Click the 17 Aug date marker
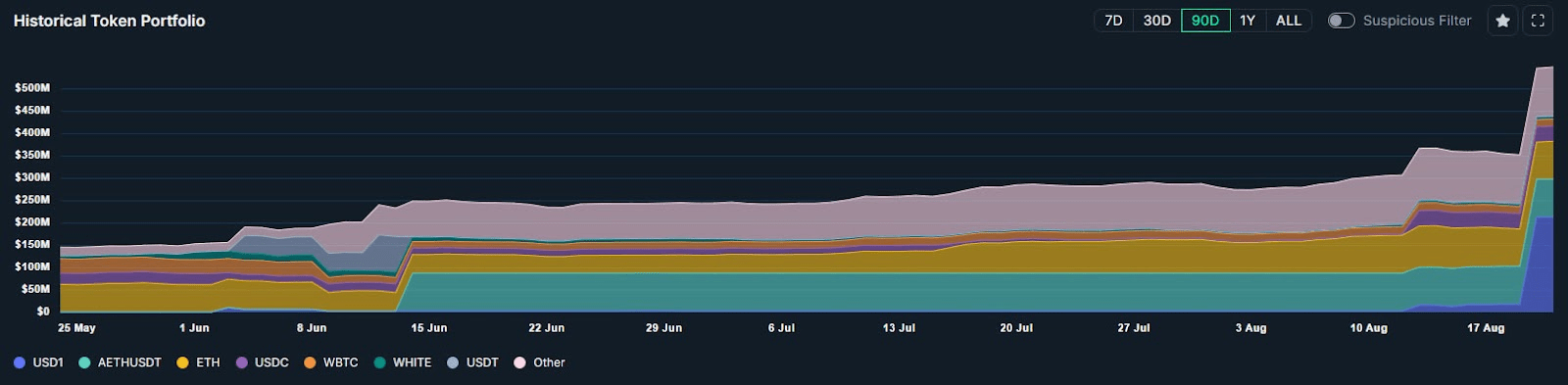Image resolution: width=1568 pixels, height=385 pixels. pos(1486,328)
